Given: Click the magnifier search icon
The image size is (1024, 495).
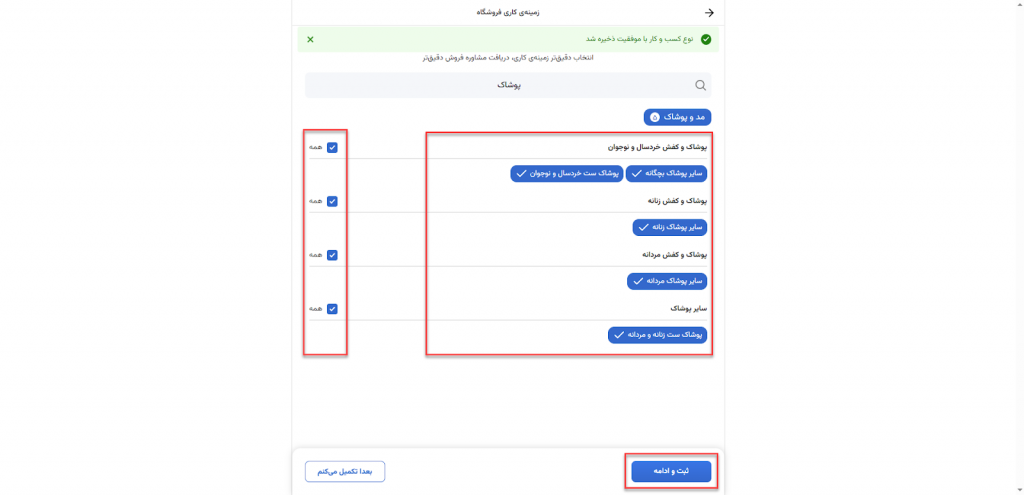Looking at the screenshot, I should (701, 86).
